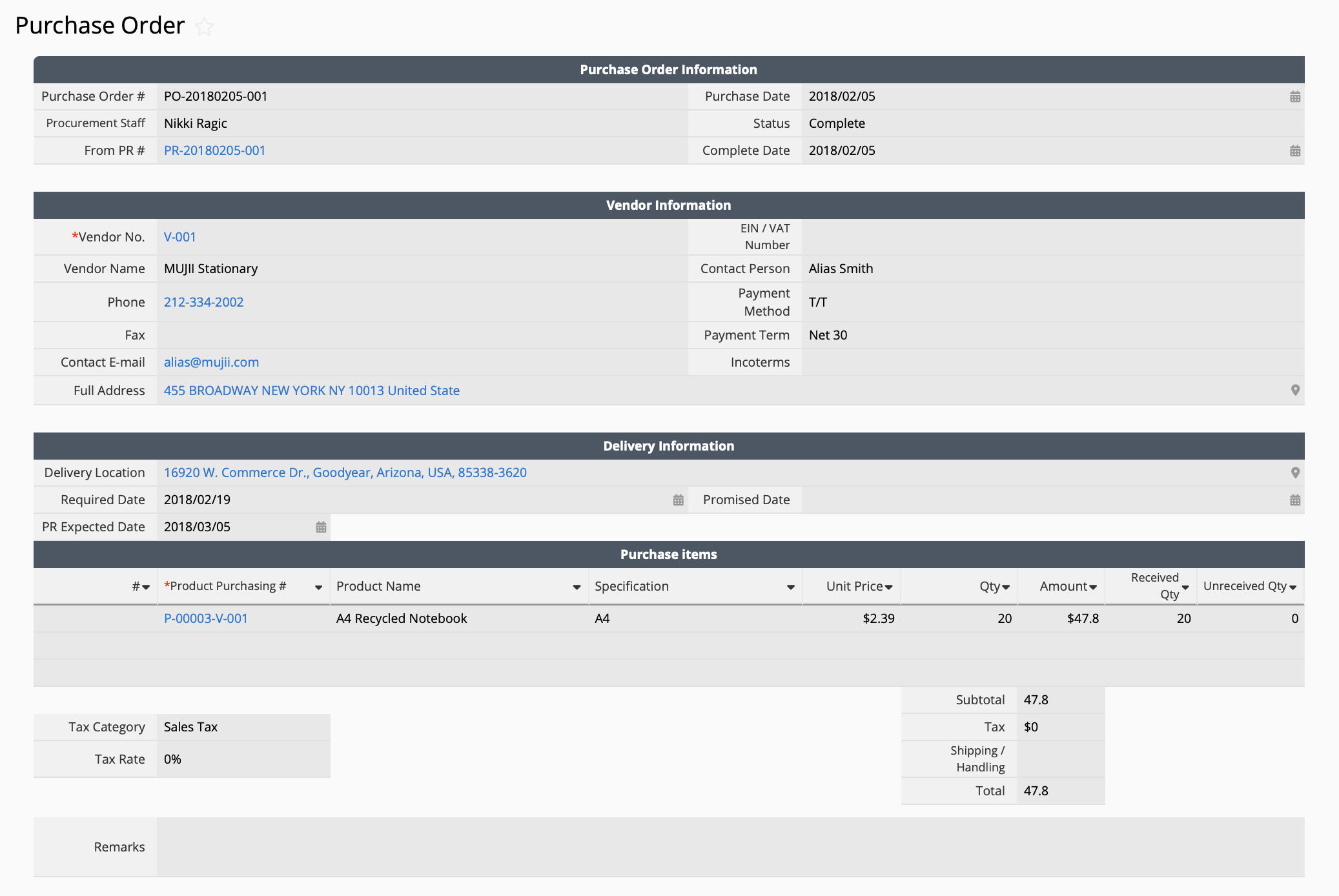Open product link P-00003-V-001

click(205, 618)
